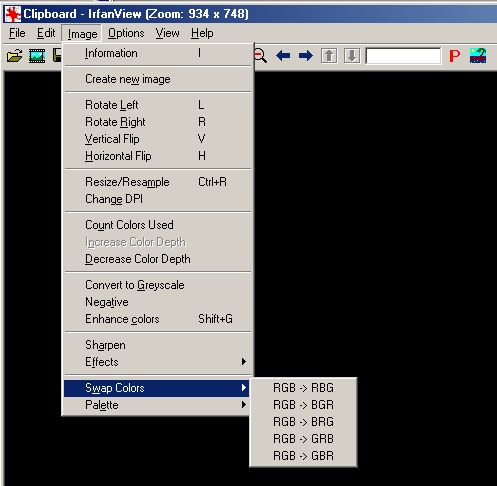
Task: Click the red P properties icon
Action: [x=454, y=56]
